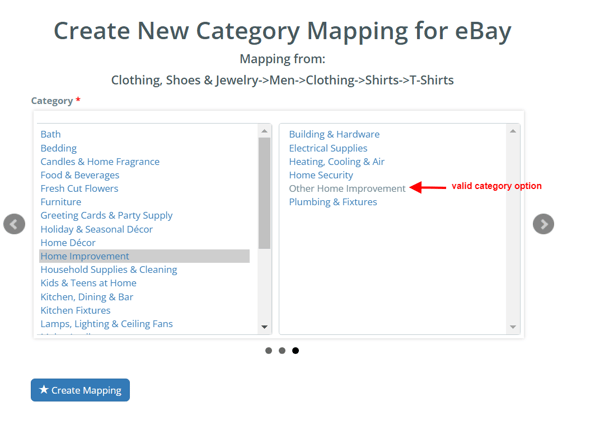Screen dimensions: 595x430
Task: Select the Furniture category
Action: click(61, 202)
